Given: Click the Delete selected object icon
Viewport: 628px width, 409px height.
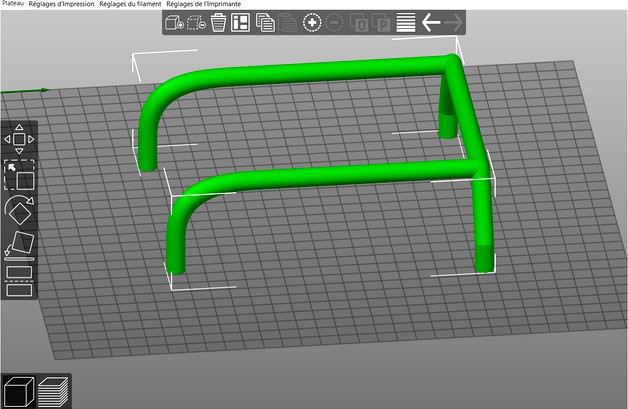Looking at the screenshot, I should [x=196, y=23].
